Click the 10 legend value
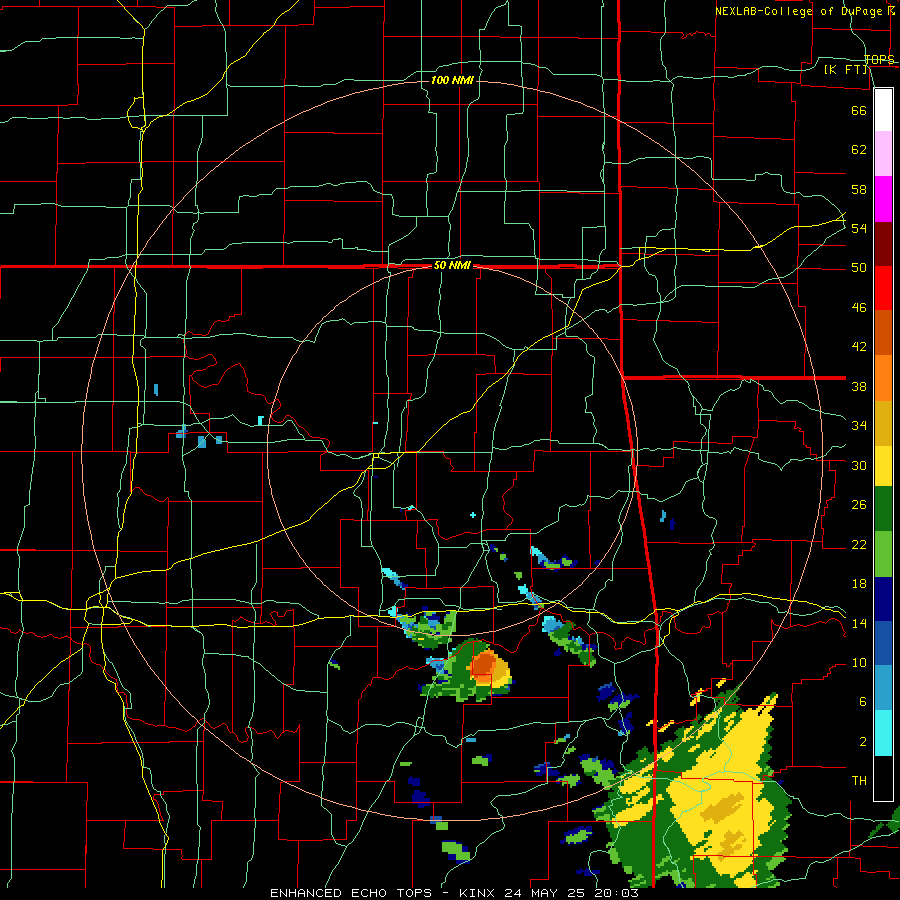 [x=859, y=663]
